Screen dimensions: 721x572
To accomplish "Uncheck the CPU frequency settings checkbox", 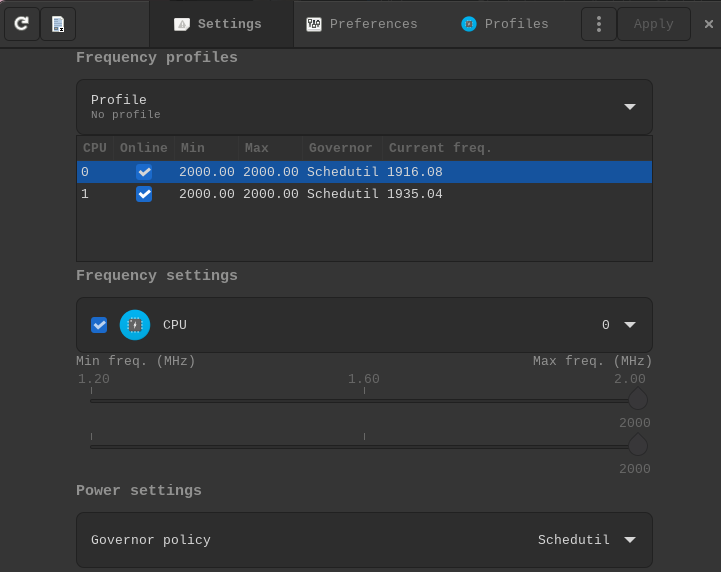I will (x=99, y=325).
